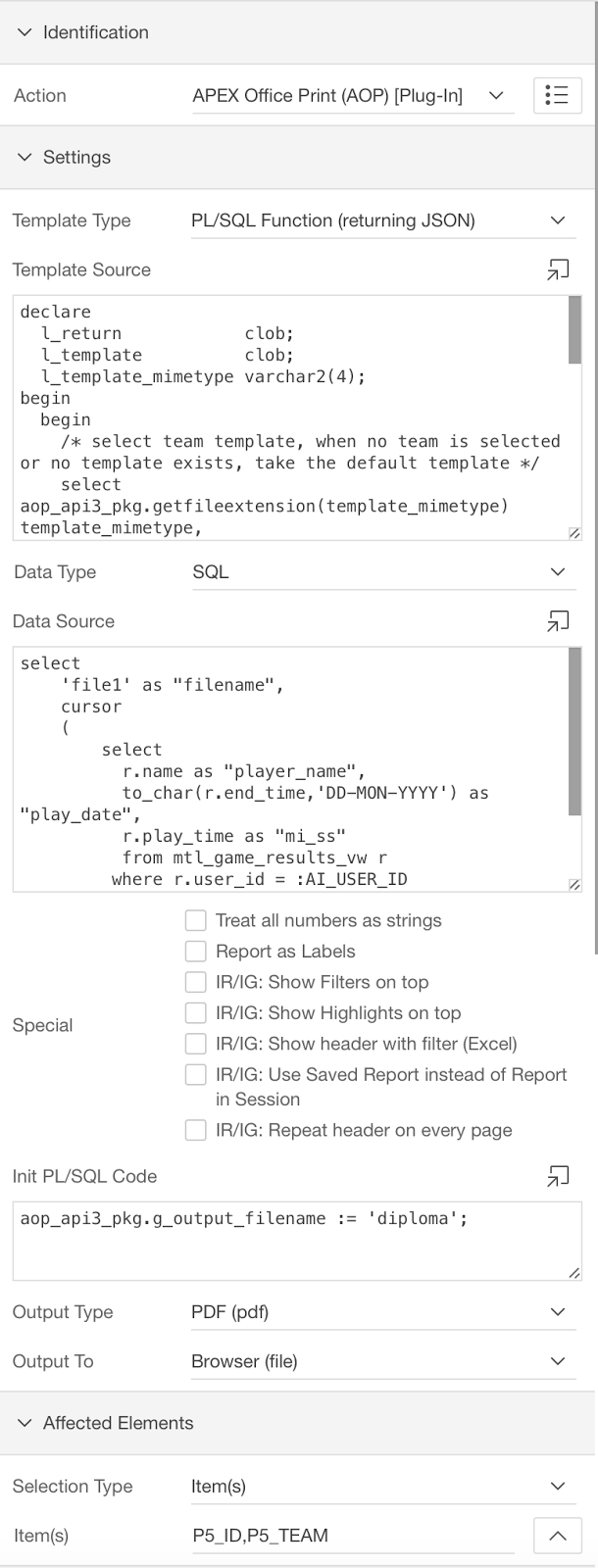Open the Item(s) picker arrow button
The width and height of the screenshot is (598, 1568).
(x=557, y=1536)
